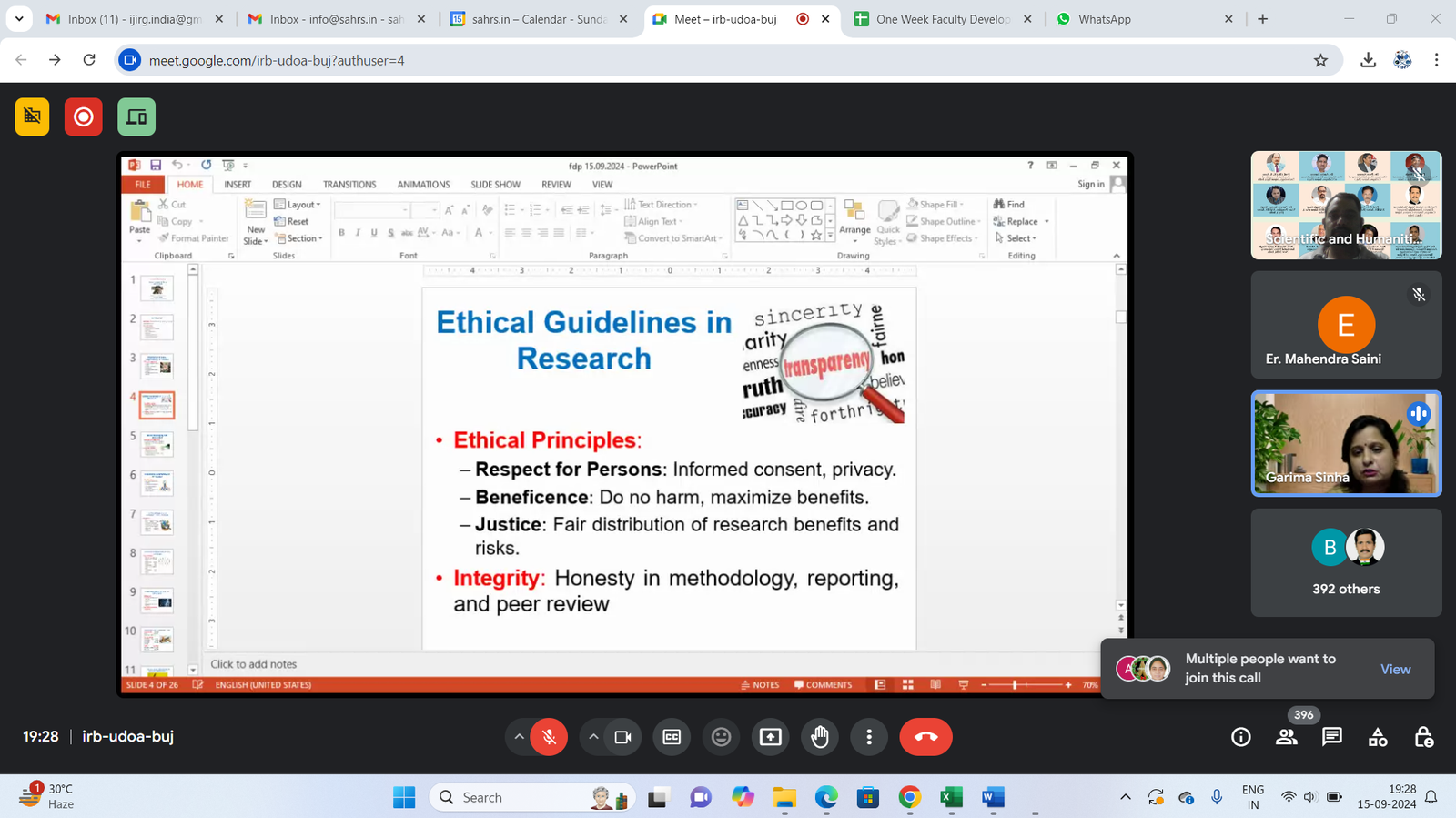Screen dimensions: 1456x818
Task: Open Chrome three-dot menu
Action: (1436, 60)
